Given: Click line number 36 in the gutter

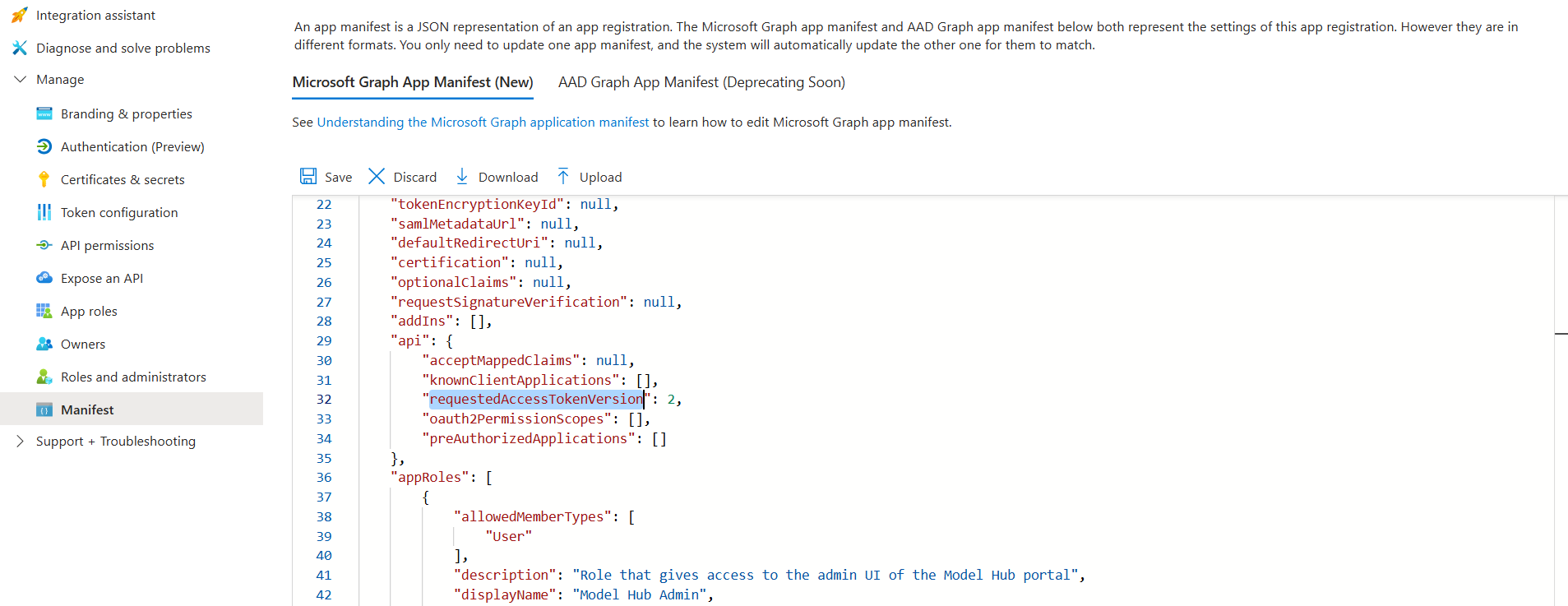Looking at the screenshot, I should click(x=324, y=478).
